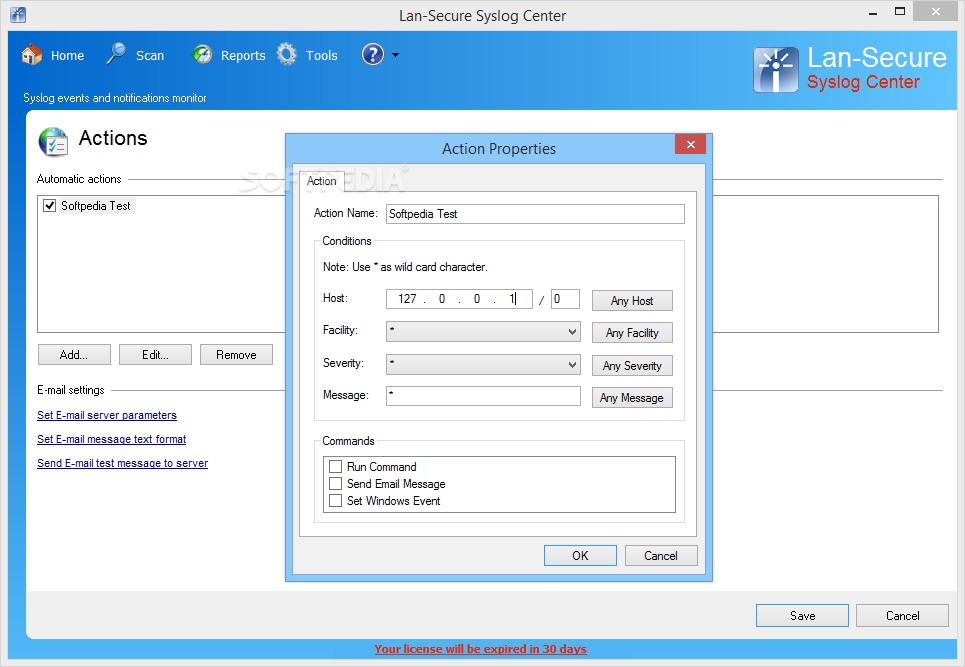This screenshot has height=667, width=965.
Task: Open the Help dropdown arrow
Action: tap(395, 55)
